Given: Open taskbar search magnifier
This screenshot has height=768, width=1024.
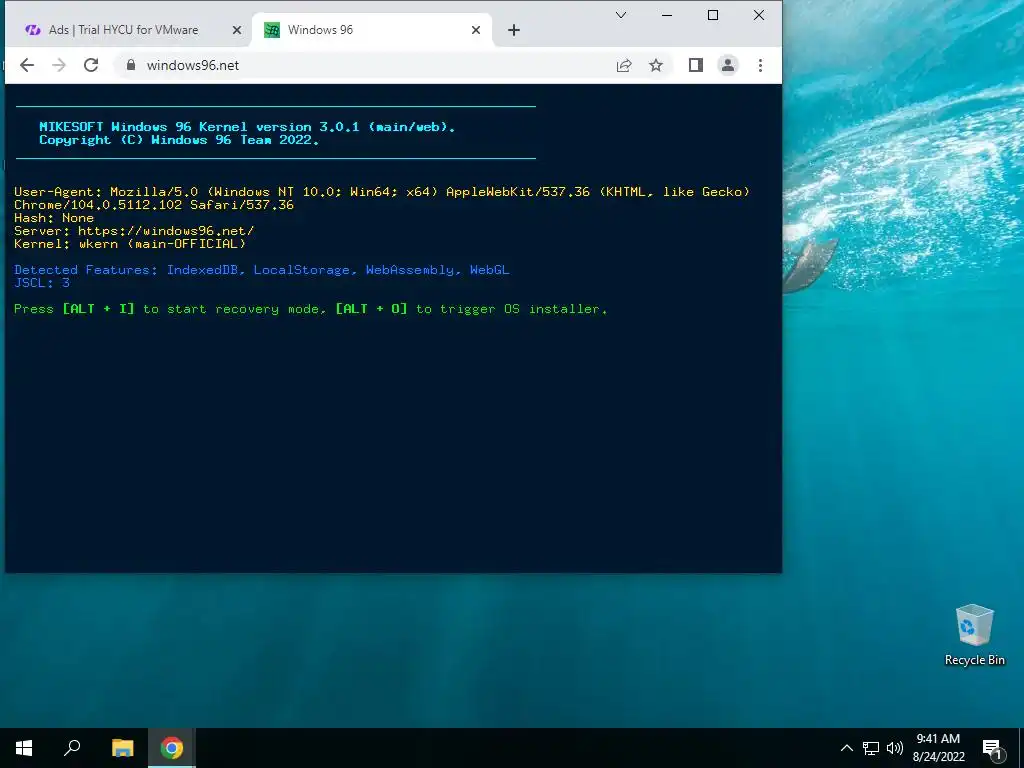Looking at the screenshot, I should coord(72,748).
